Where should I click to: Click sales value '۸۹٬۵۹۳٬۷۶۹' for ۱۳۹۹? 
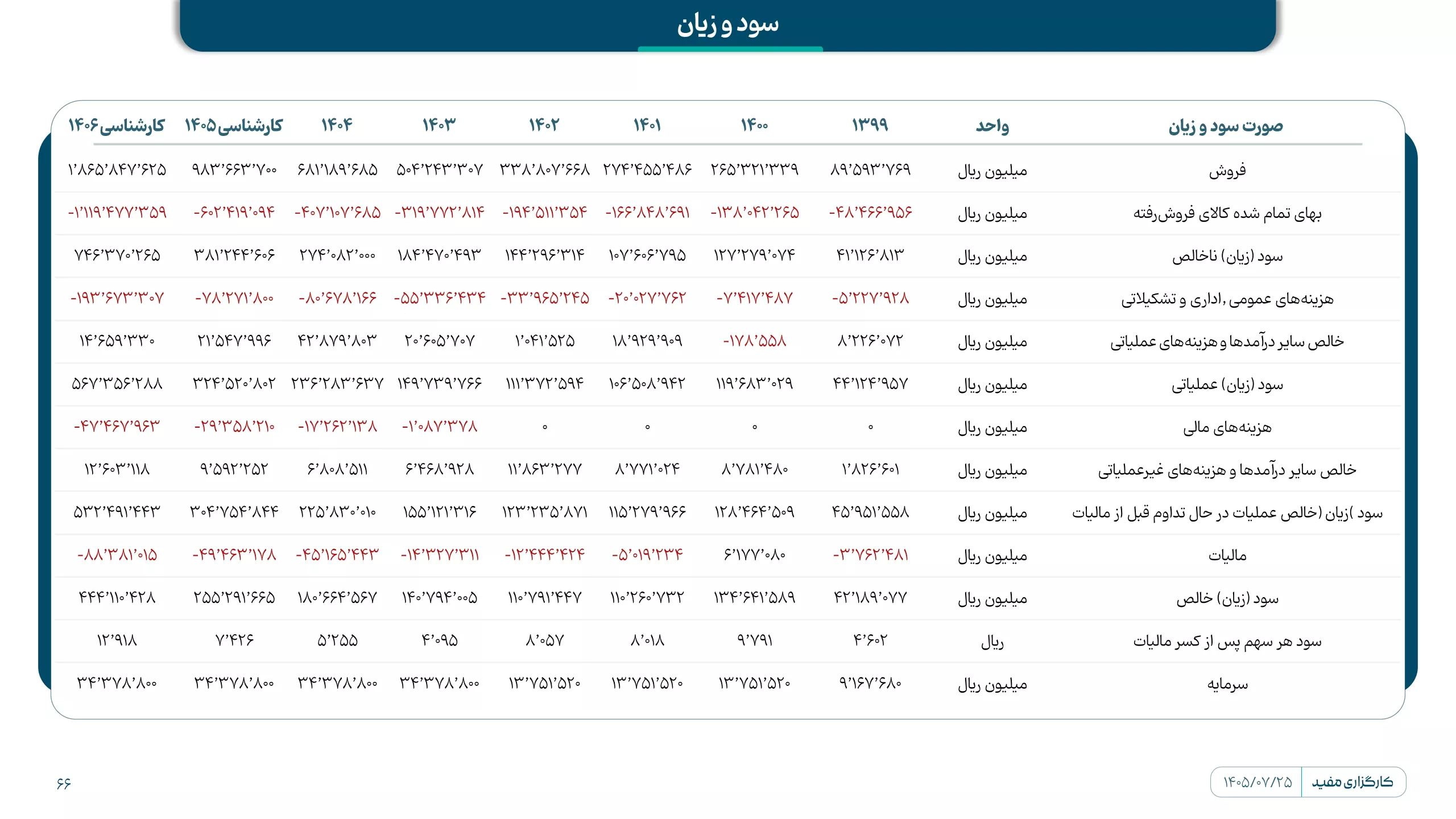click(870, 169)
